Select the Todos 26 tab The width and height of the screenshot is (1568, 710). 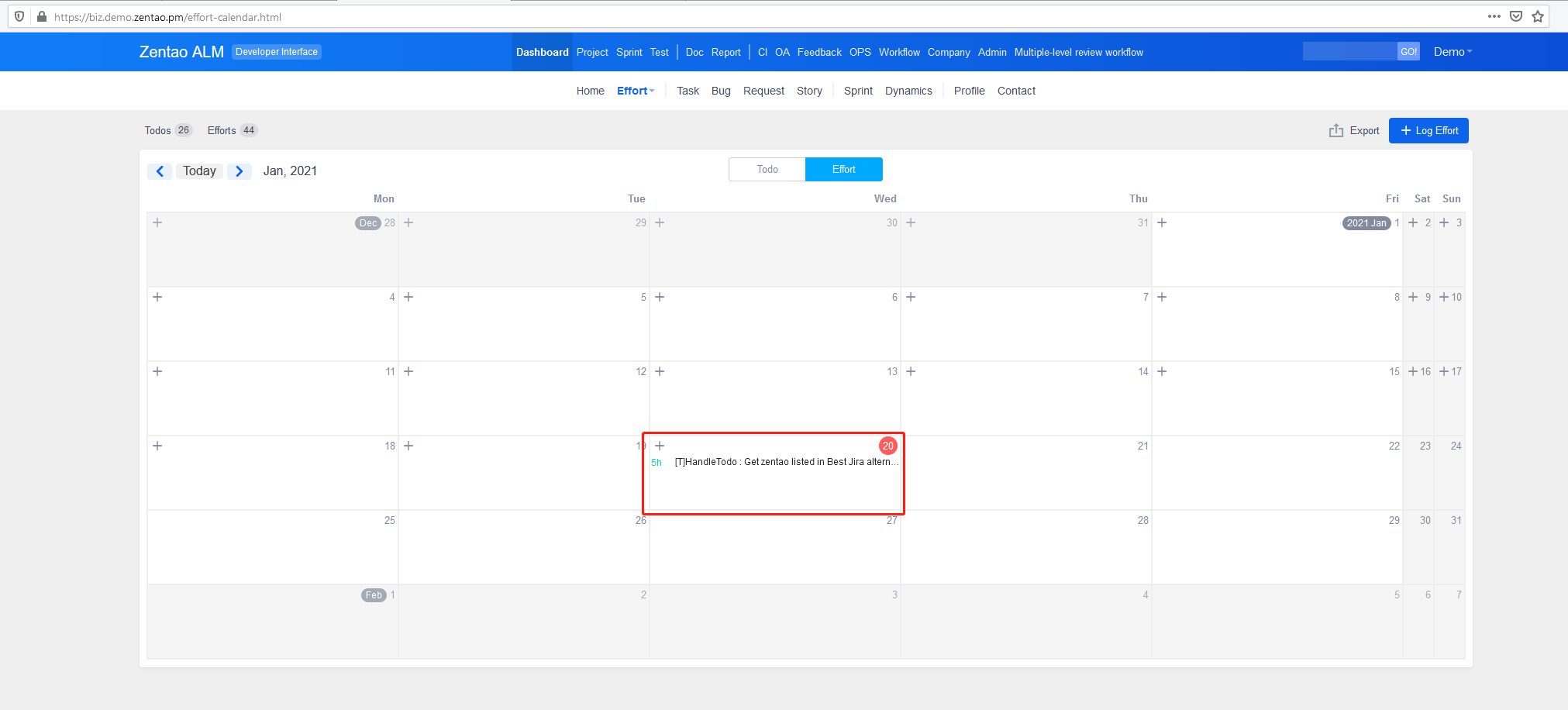pos(167,130)
